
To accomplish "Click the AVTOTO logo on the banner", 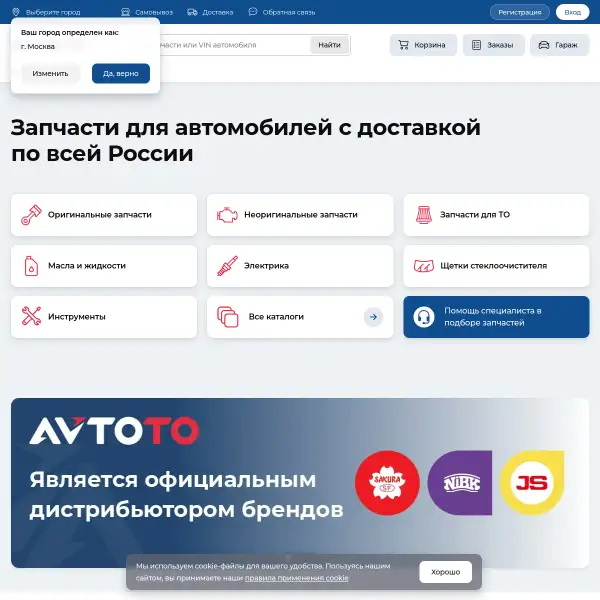I will click(114, 431).
